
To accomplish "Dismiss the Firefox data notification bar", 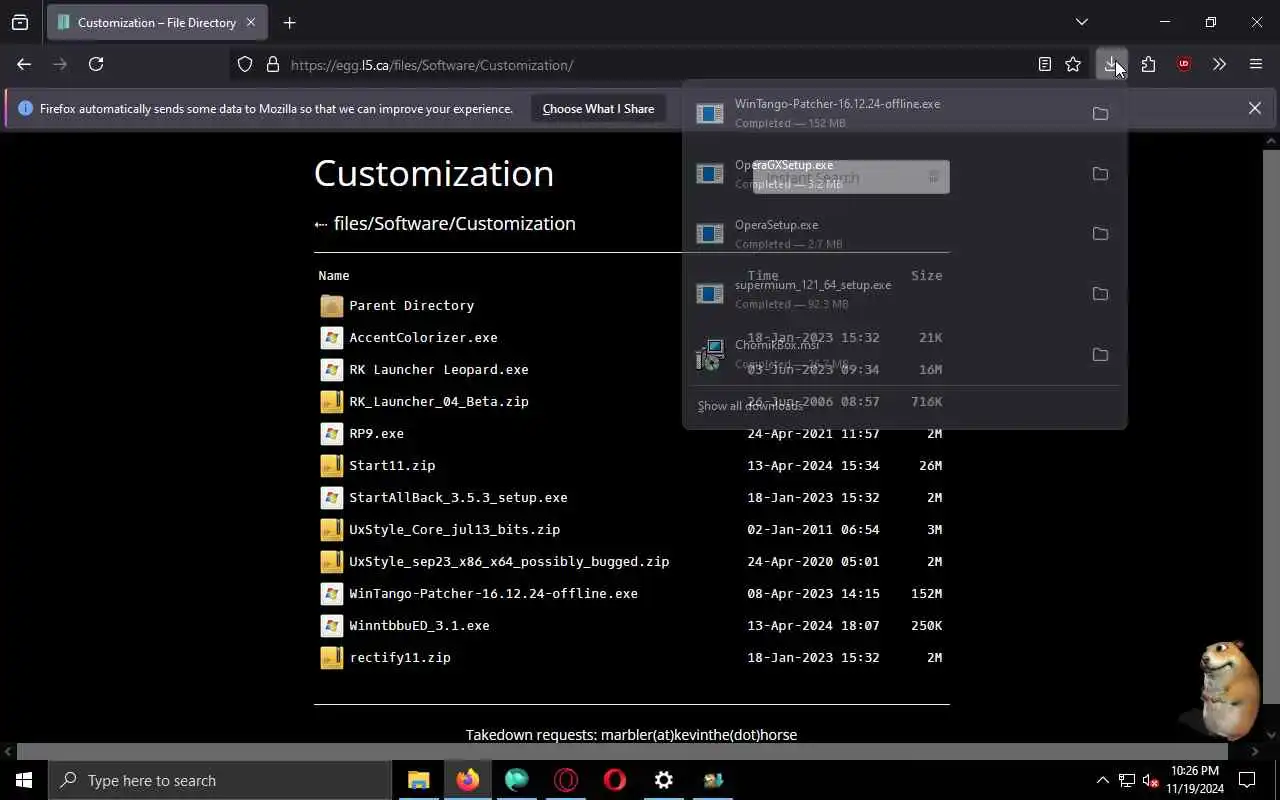I will 1254,108.
